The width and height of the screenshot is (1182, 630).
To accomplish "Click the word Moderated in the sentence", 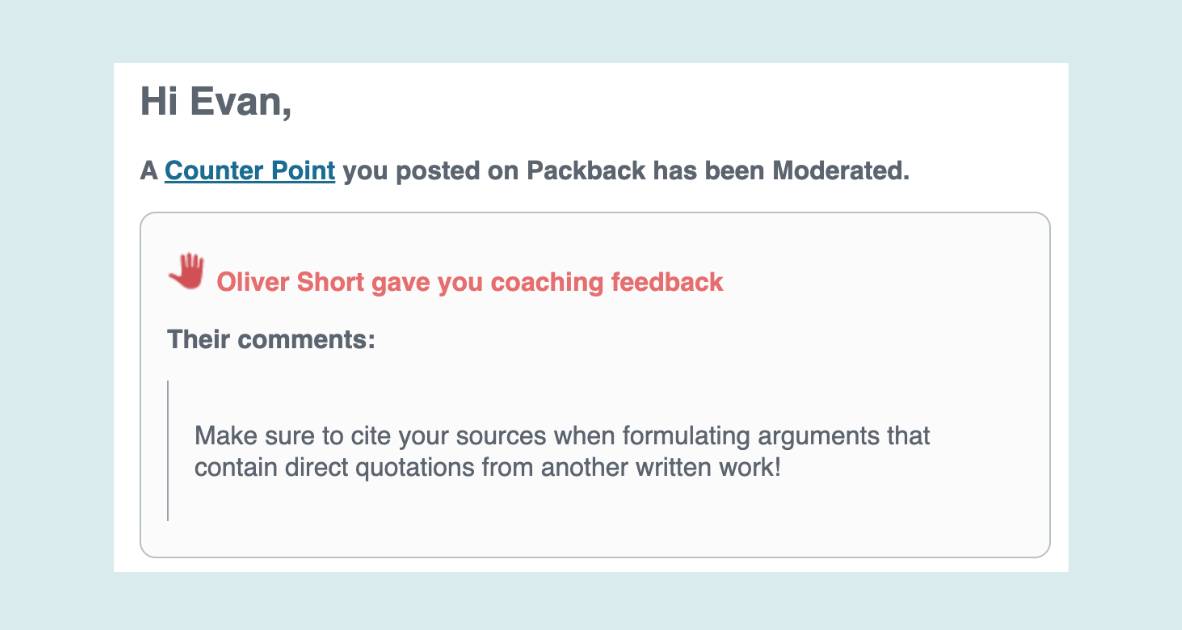I will (841, 171).
